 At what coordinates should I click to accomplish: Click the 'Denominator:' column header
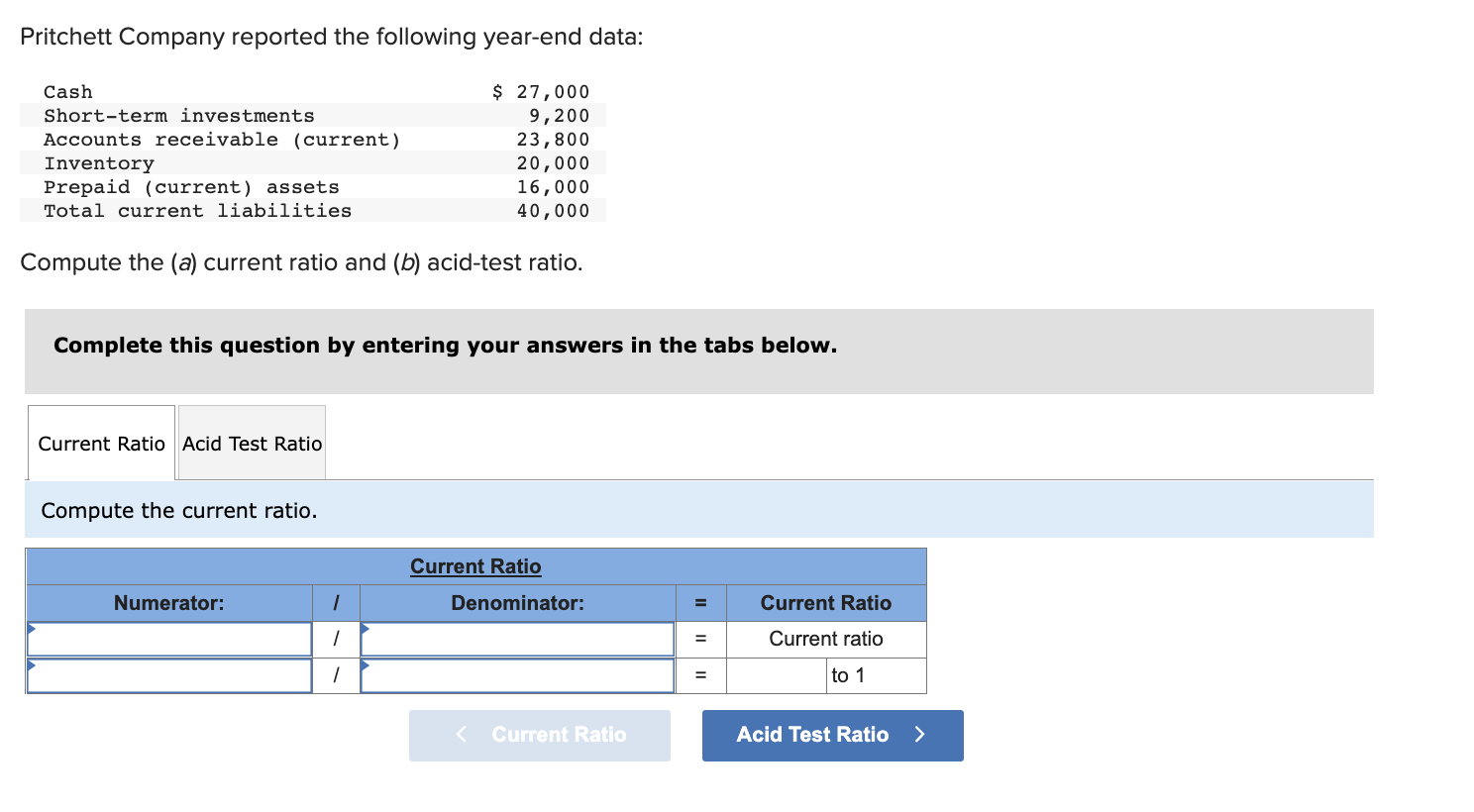tap(517, 603)
